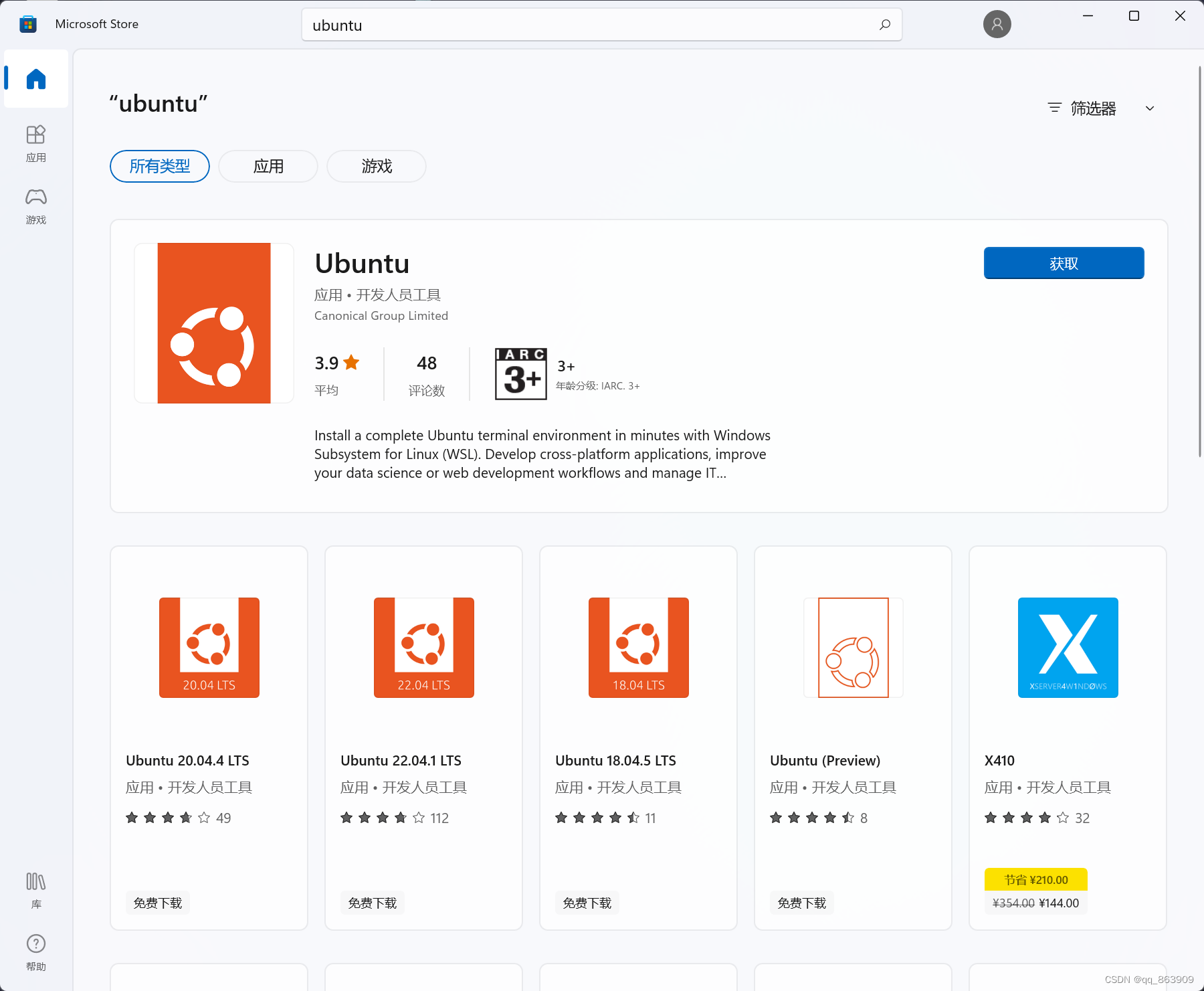The width and height of the screenshot is (1204, 991).
Task: Open the 帮助 (Help) sidebar icon
Action: pyautogui.click(x=36, y=952)
